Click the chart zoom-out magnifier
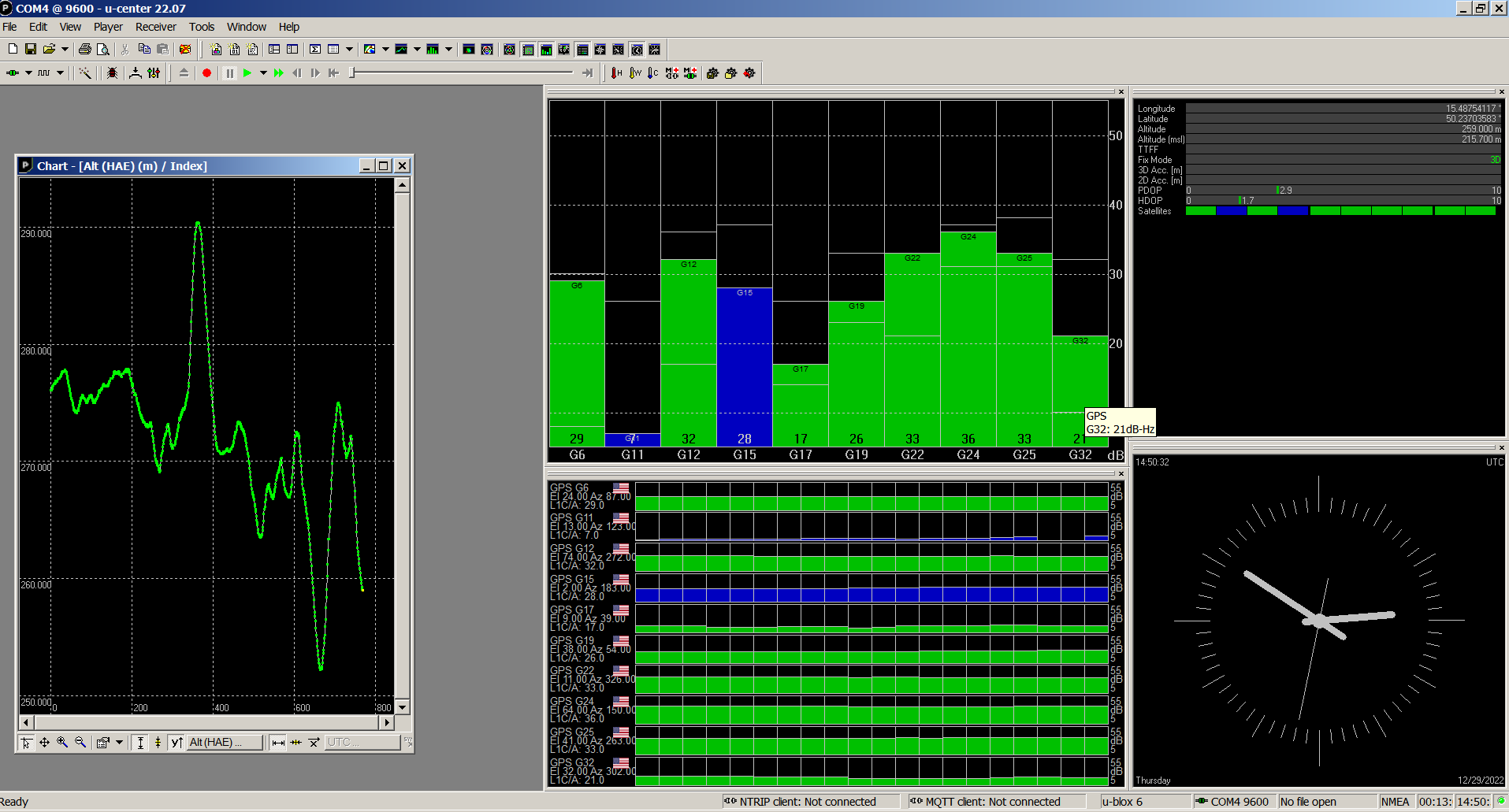The image size is (1509, 812). click(80, 742)
